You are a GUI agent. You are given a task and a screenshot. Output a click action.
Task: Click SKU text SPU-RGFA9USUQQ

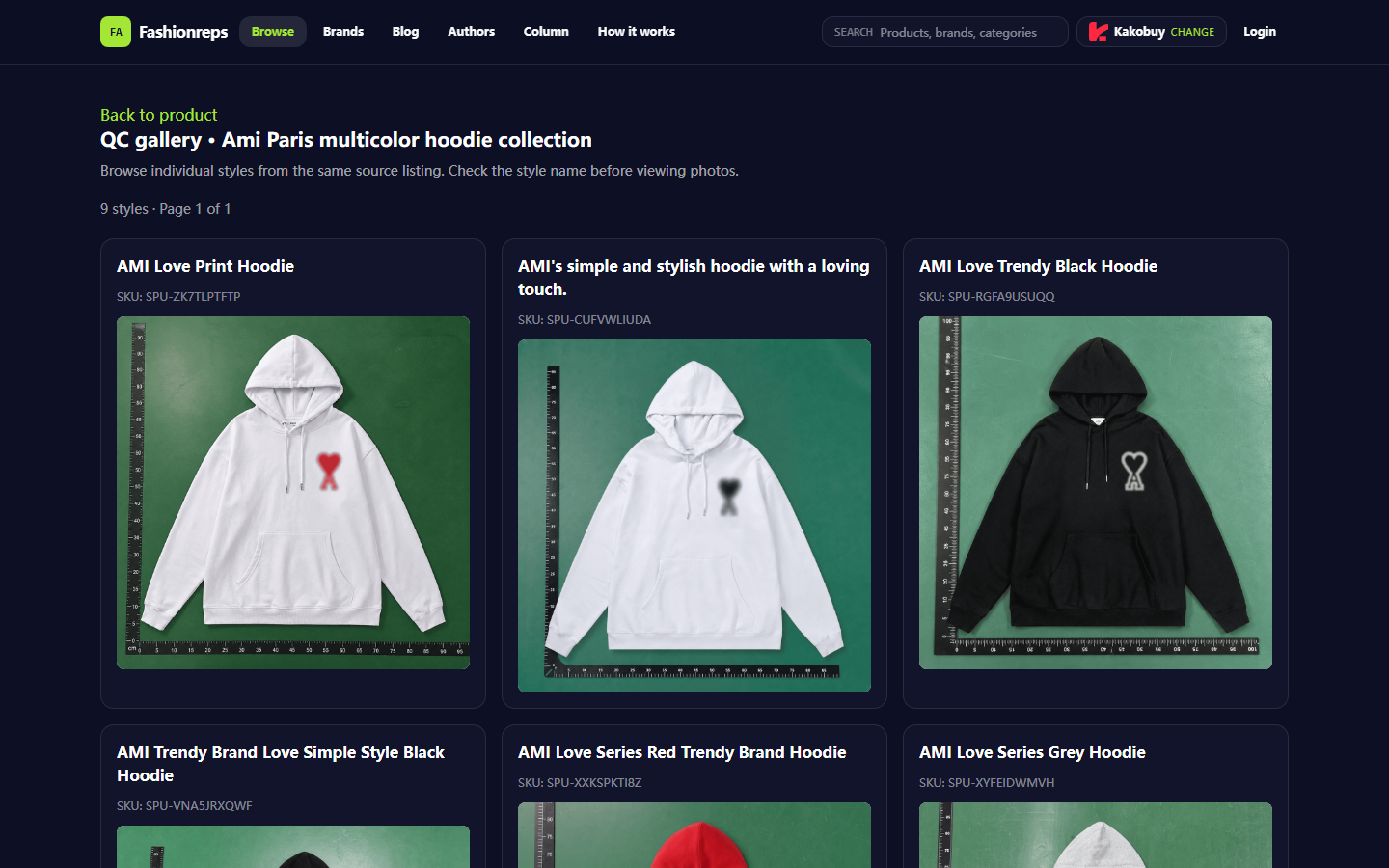(987, 296)
